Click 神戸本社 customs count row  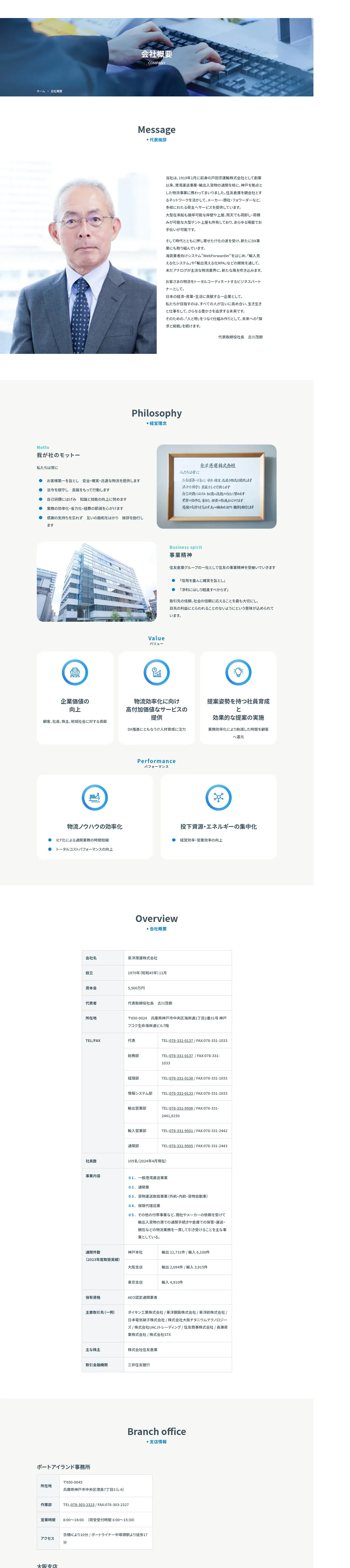click(x=178, y=1252)
